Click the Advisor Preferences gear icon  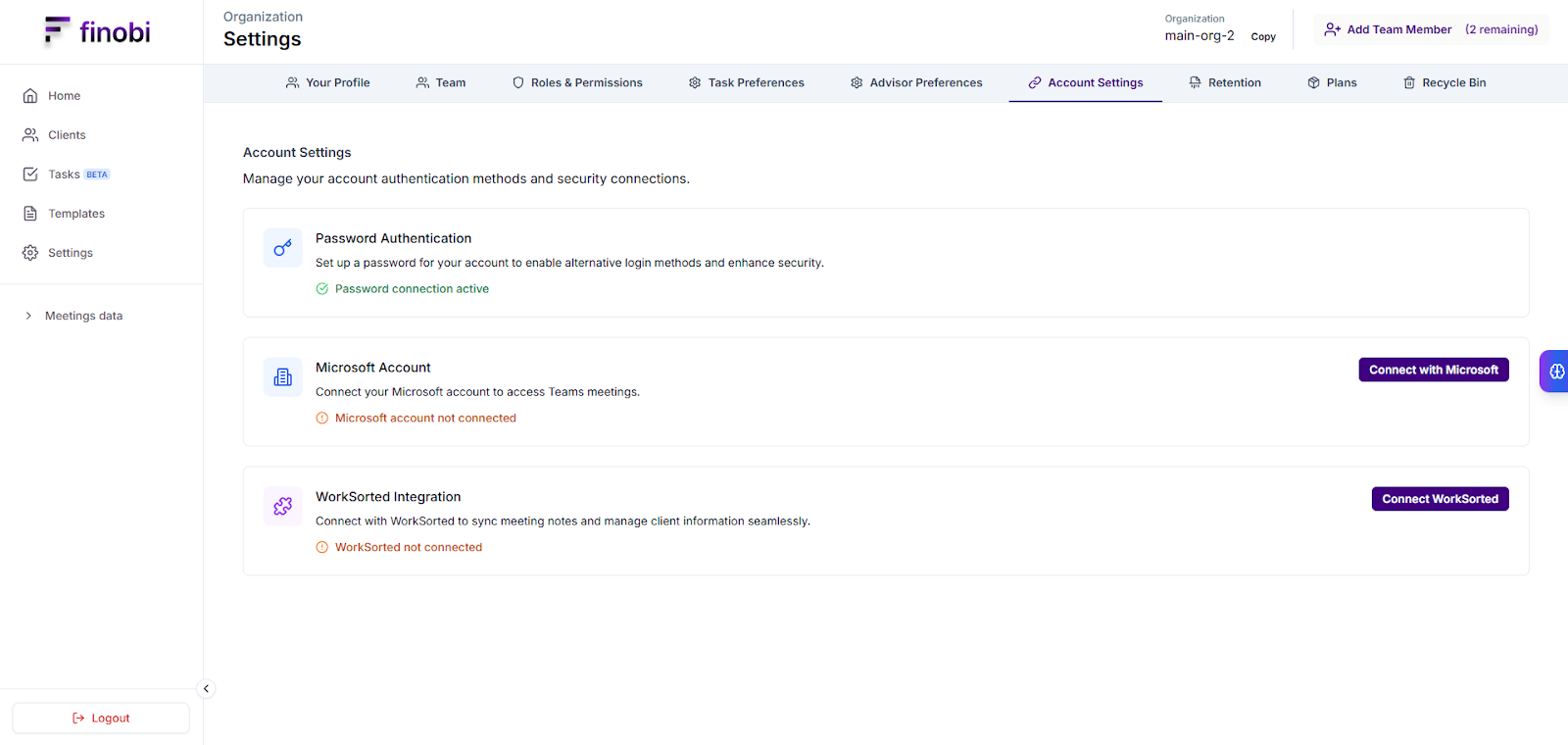(x=857, y=83)
